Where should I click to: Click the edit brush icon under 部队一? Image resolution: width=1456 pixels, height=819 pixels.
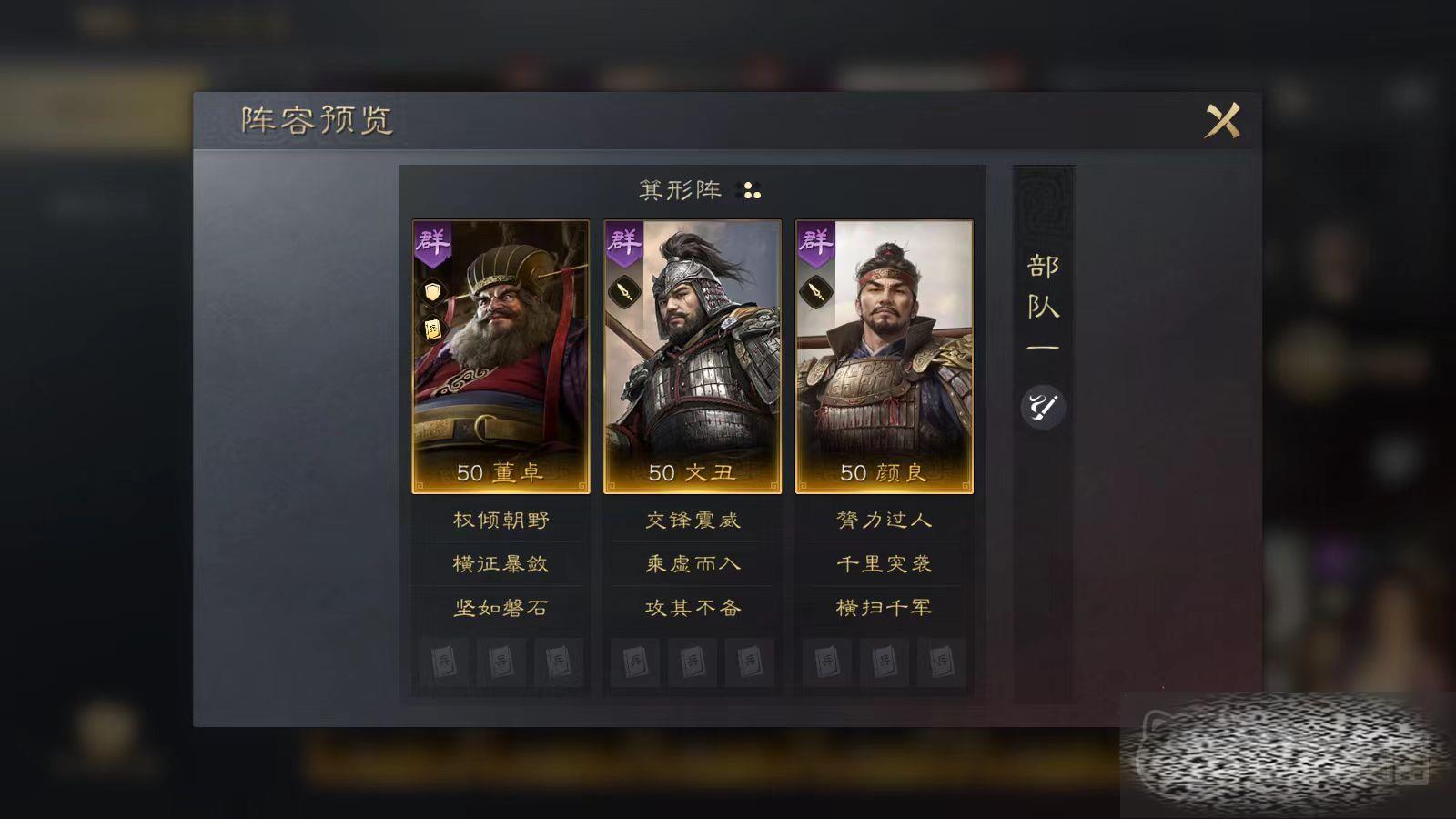[1043, 407]
